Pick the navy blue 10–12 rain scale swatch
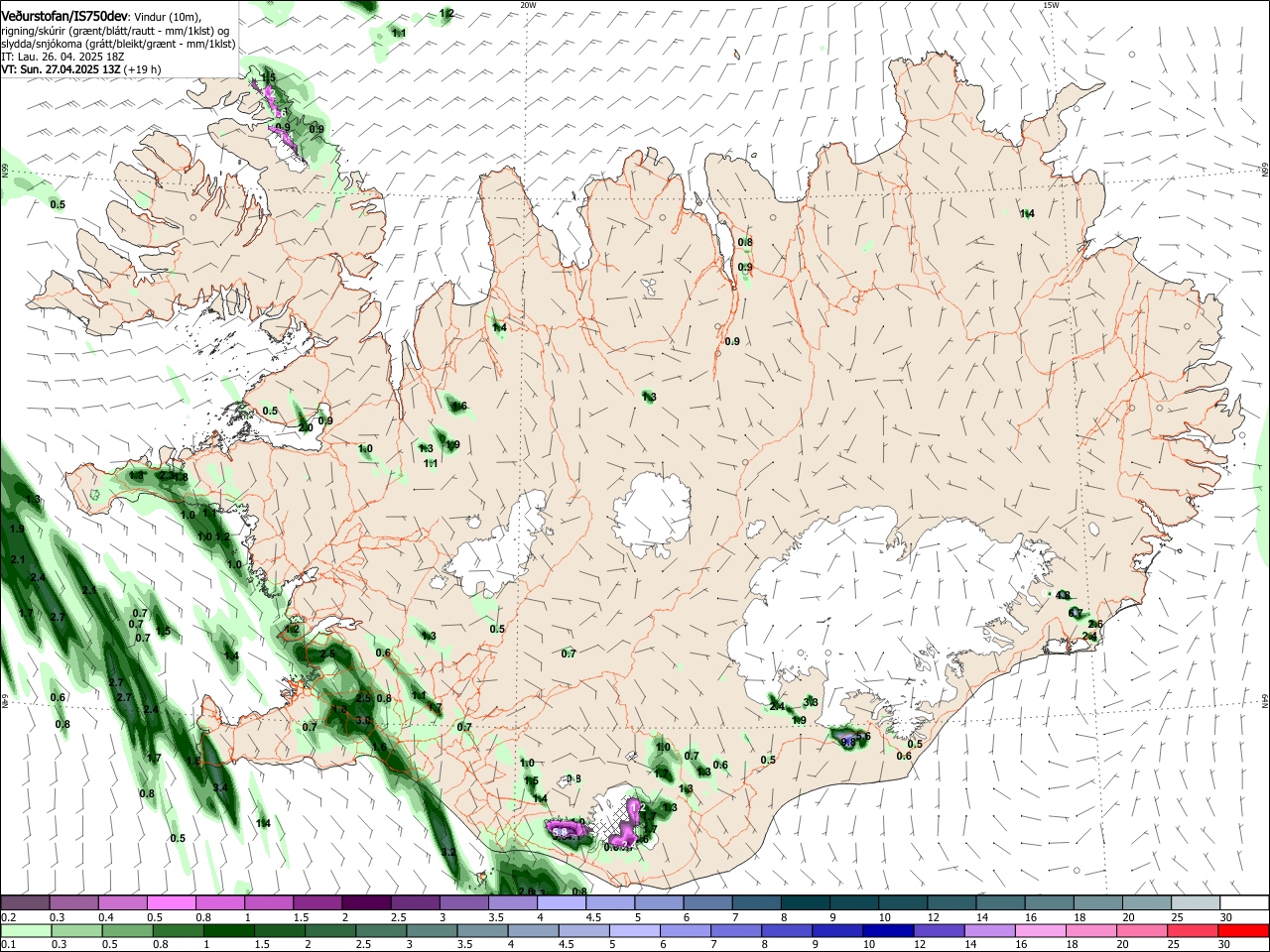Image resolution: width=1270 pixels, height=952 pixels. coord(888,930)
